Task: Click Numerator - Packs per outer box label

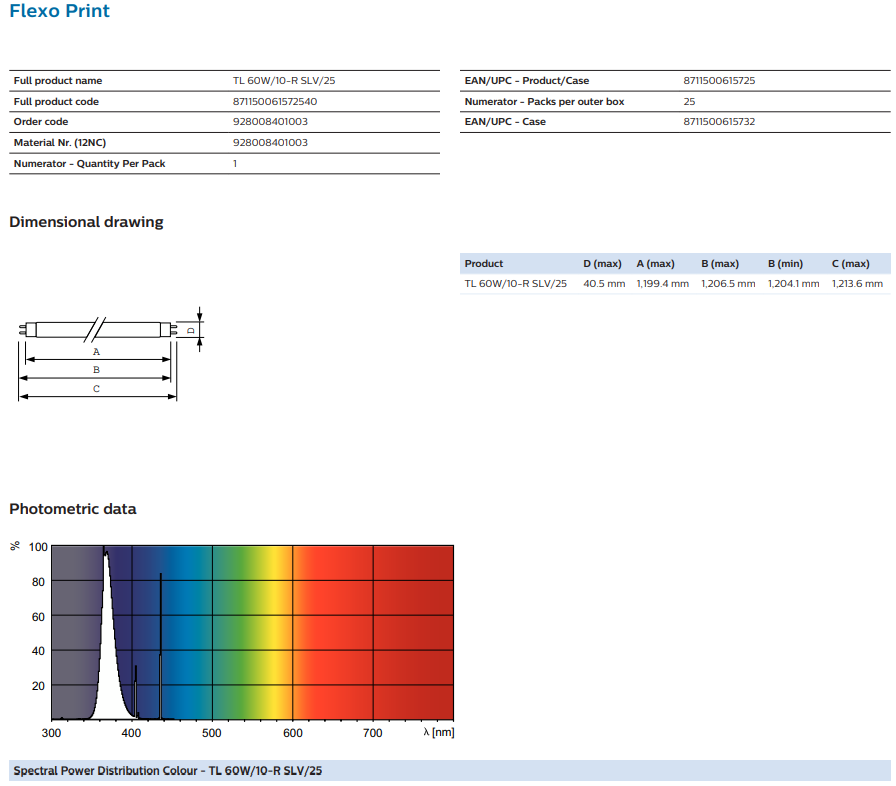Action: tap(545, 102)
